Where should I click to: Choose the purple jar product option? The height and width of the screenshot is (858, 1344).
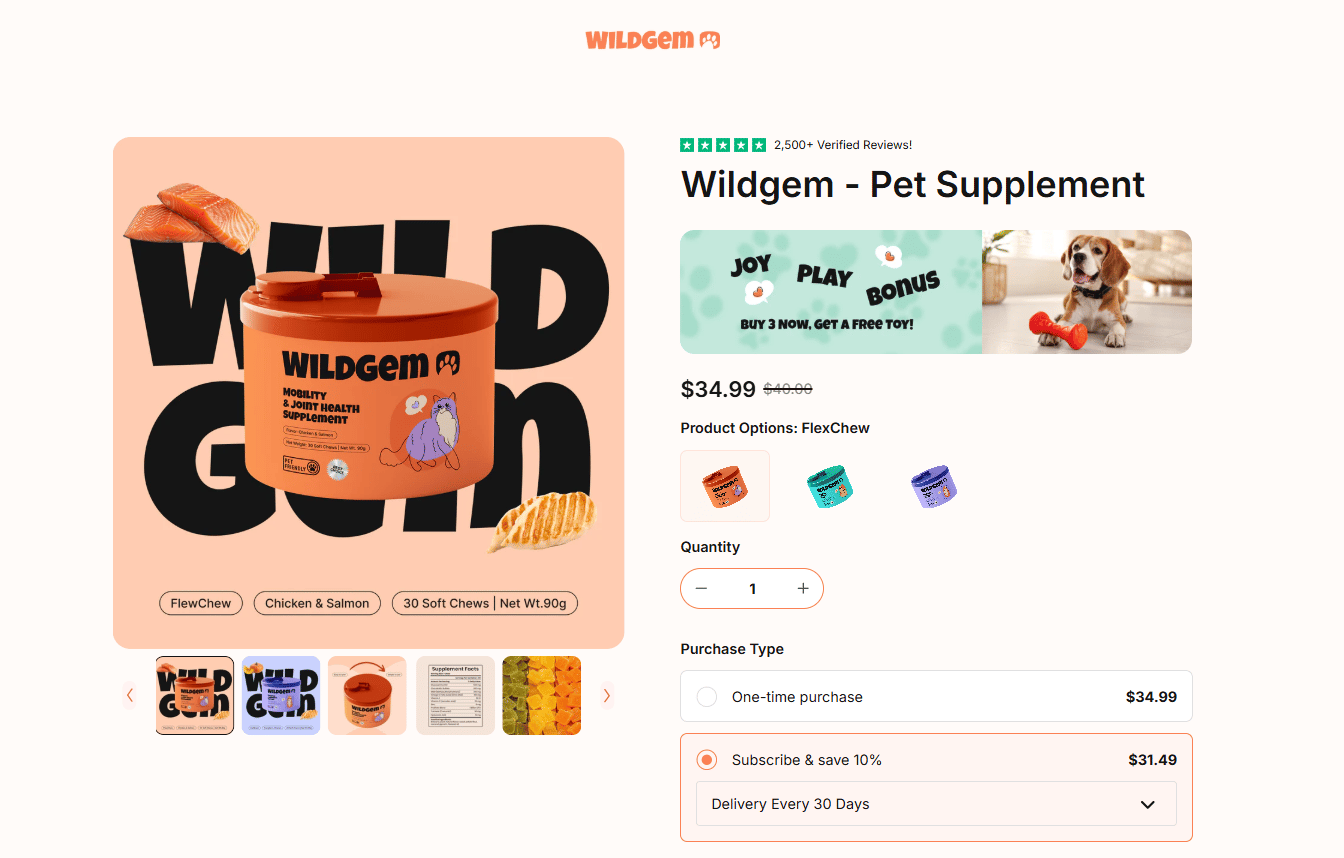coord(934,486)
